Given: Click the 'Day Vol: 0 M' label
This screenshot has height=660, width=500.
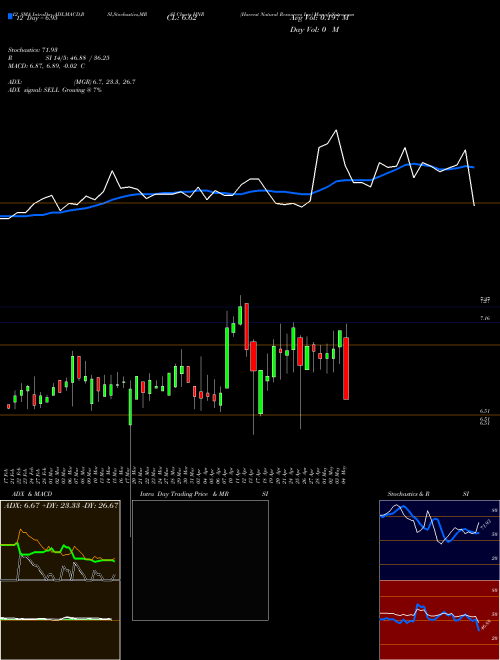Looking at the screenshot, I should tap(314, 30).
